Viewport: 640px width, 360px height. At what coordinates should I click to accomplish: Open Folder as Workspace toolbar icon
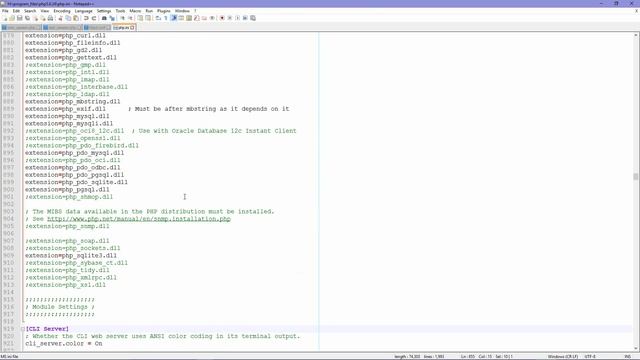tap(204, 18)
